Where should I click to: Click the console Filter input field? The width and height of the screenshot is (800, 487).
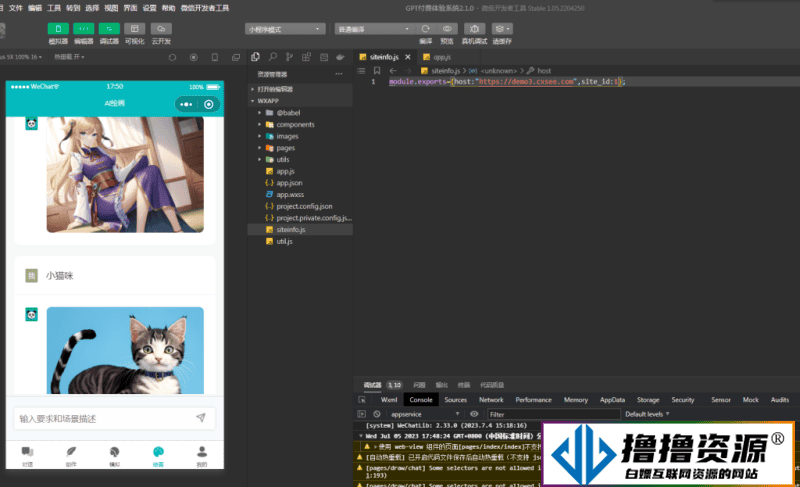coord(553,414)
